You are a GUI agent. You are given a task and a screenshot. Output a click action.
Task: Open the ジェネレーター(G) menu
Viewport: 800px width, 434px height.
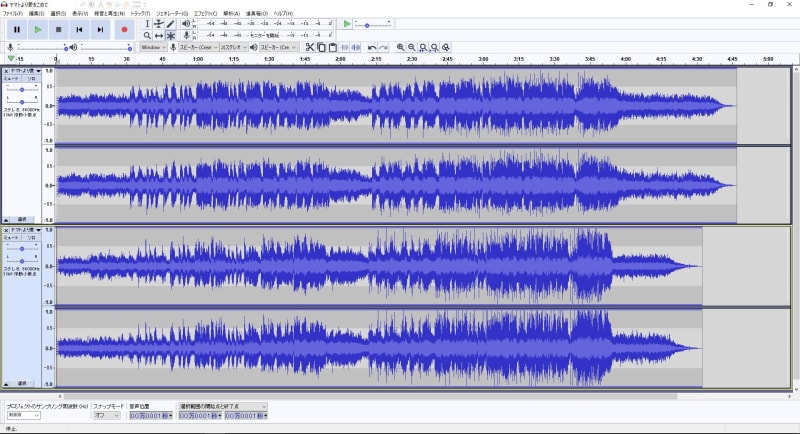172,14
